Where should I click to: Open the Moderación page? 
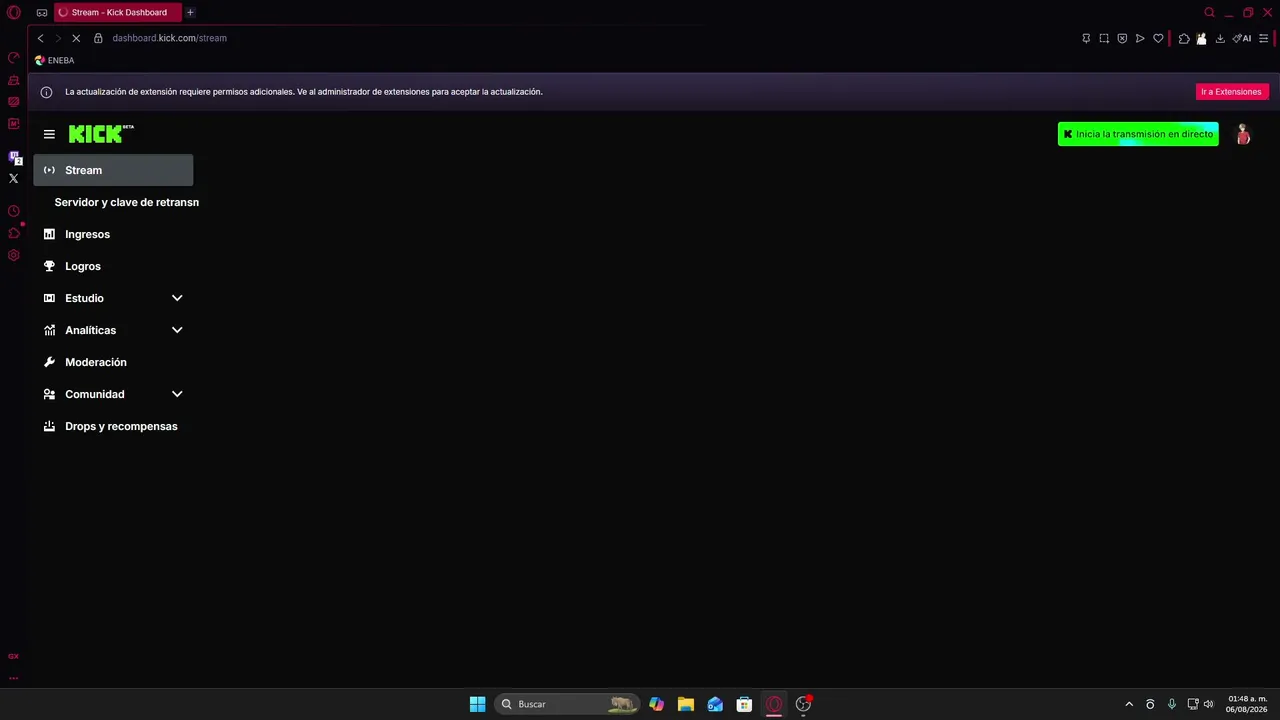[113, 362]
